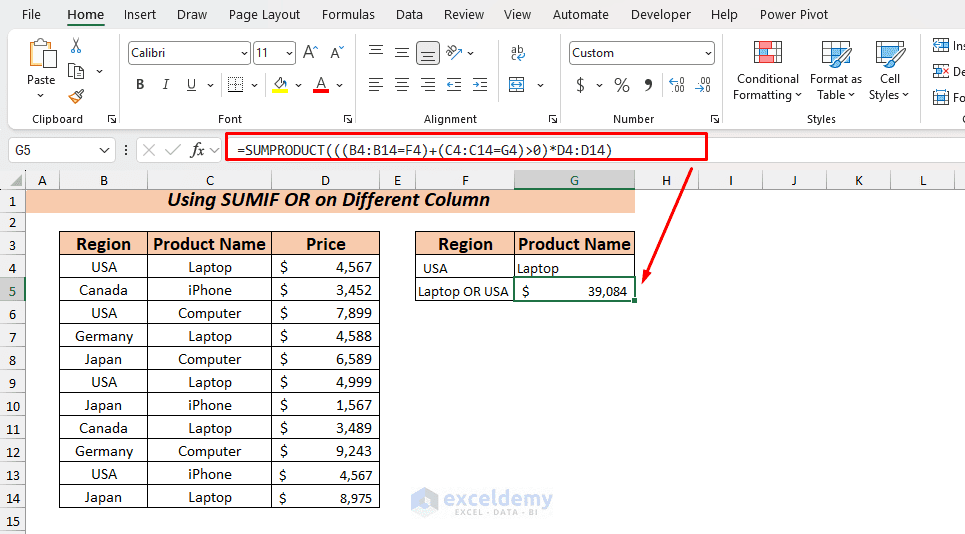The height and width of the screenshot is (534, 965).
Task: Increase font size with large A
Action: [x=310, y=53]
